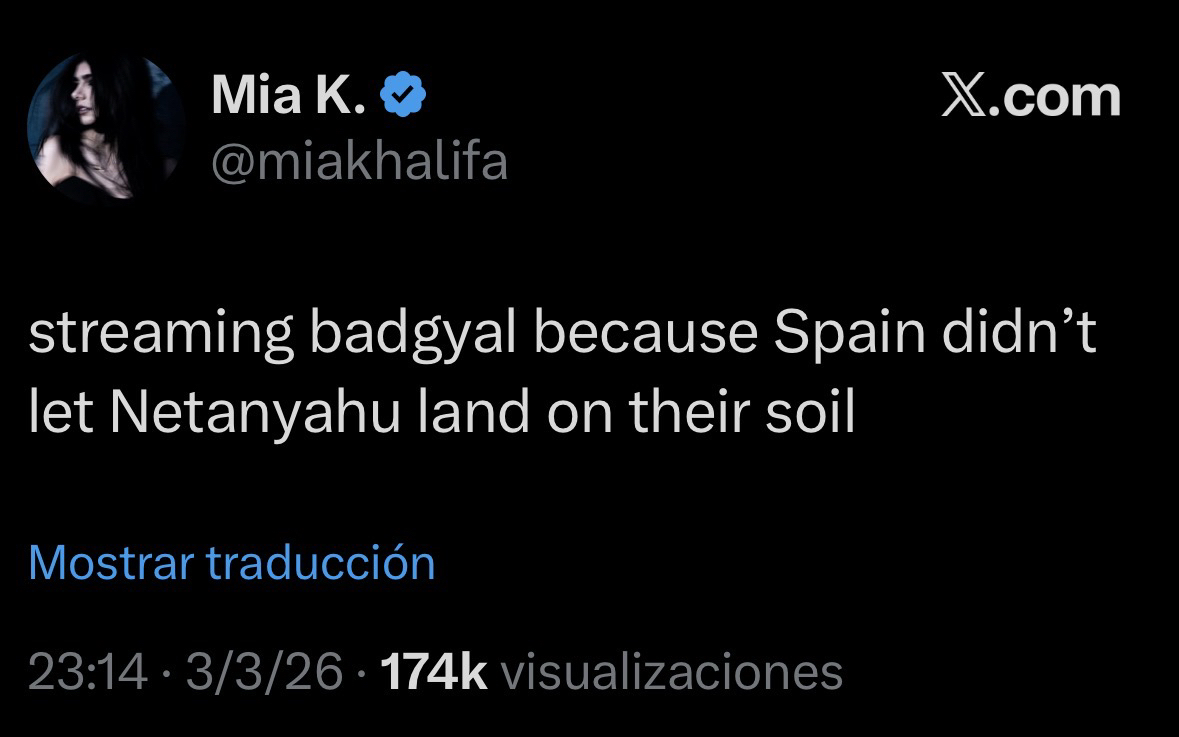1179x737 pixels.
Task: Click the display name Mia K.
Action: [x=290, y=97]
